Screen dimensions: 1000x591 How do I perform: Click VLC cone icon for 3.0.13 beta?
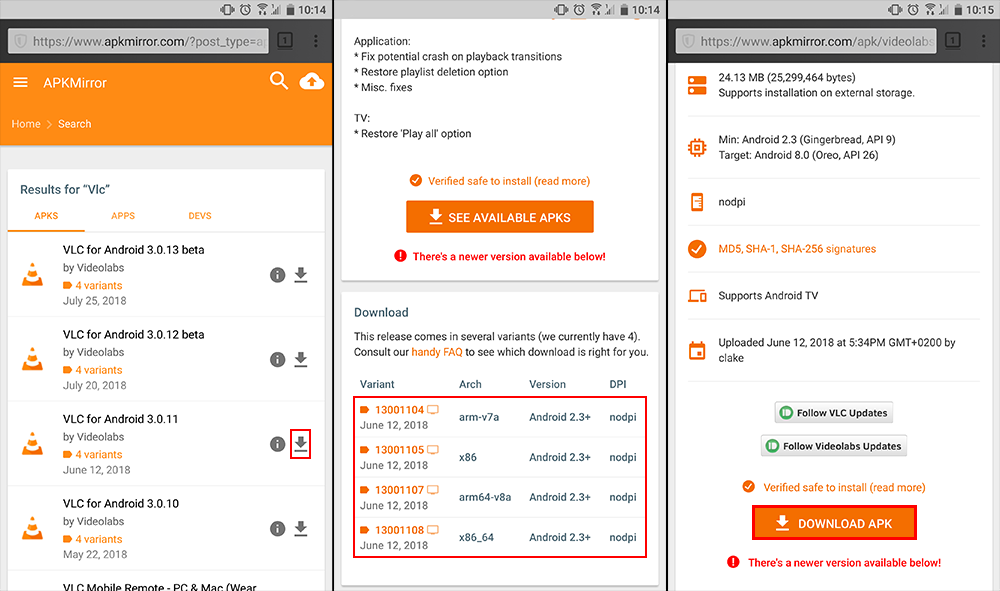[33, 274]
